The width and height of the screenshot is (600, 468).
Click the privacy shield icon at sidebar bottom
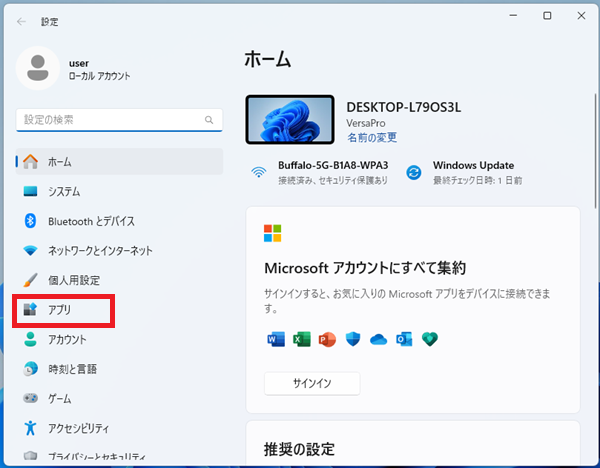[x=31, y=456]
